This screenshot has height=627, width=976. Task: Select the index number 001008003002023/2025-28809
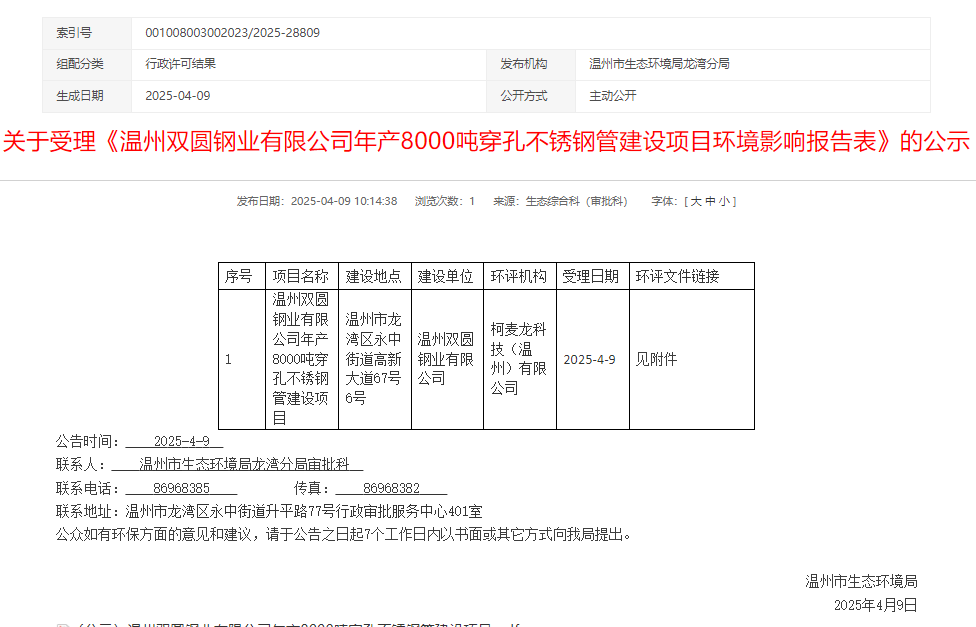[x=232, y=32]
